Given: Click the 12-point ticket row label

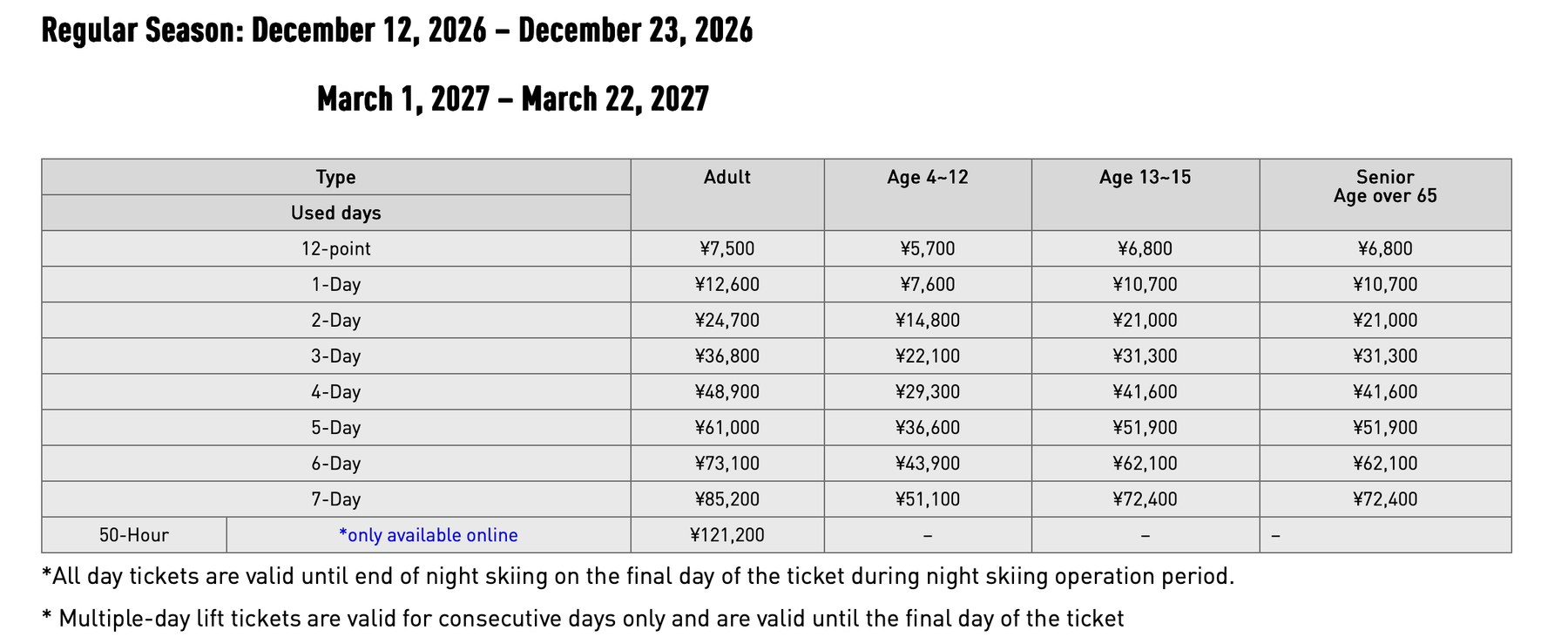Looking at the screenshot, I should point(335,248).
